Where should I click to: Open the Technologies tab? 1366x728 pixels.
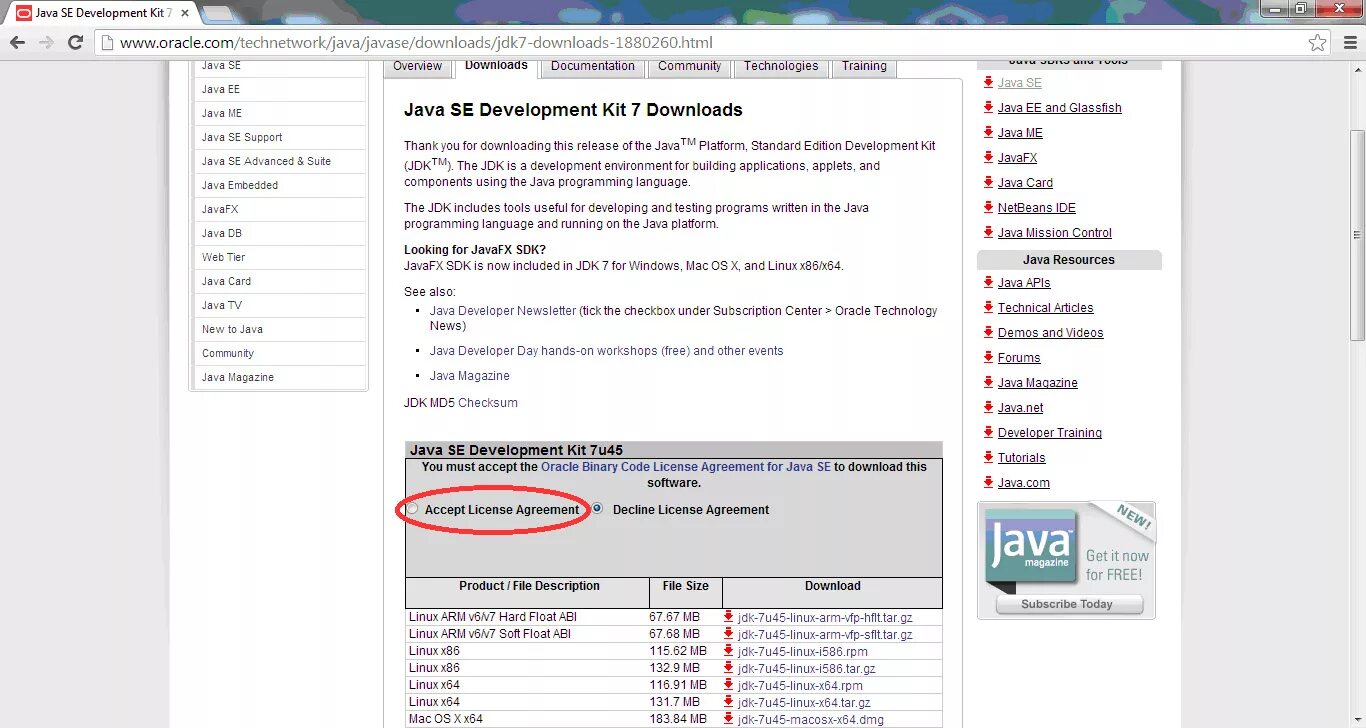tap(781, 66)
